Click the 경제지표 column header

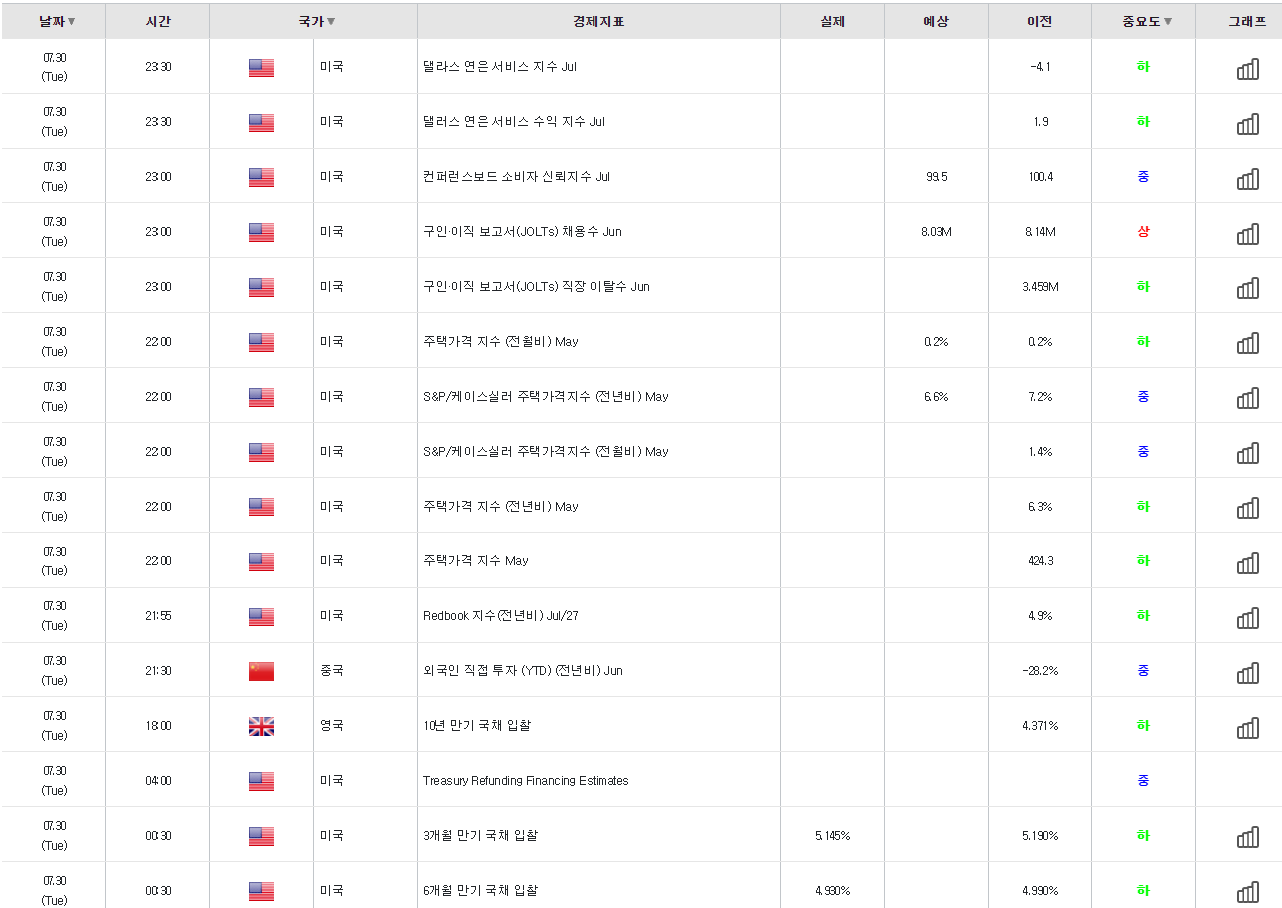[x=599, y=21]
